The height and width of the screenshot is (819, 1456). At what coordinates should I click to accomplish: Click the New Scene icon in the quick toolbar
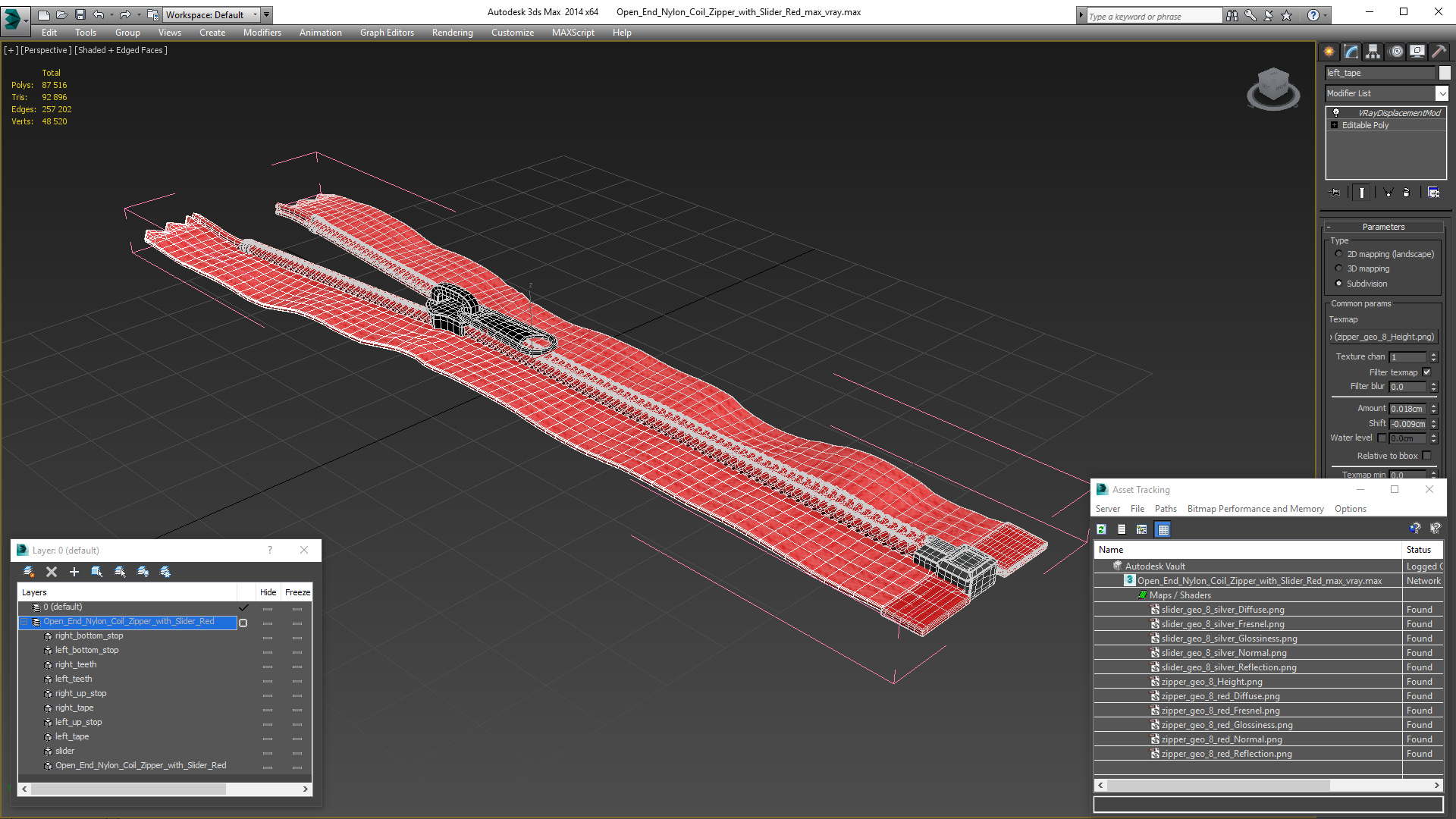(43, 14)
